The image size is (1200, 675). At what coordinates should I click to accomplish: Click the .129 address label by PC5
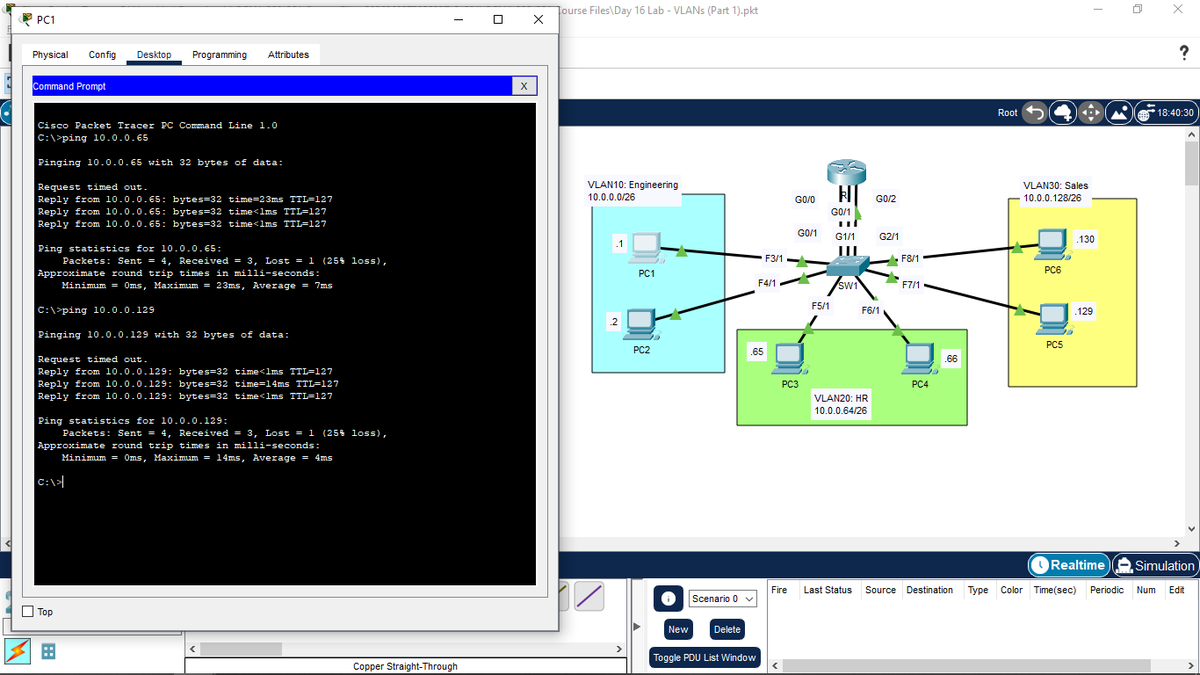1083,312
